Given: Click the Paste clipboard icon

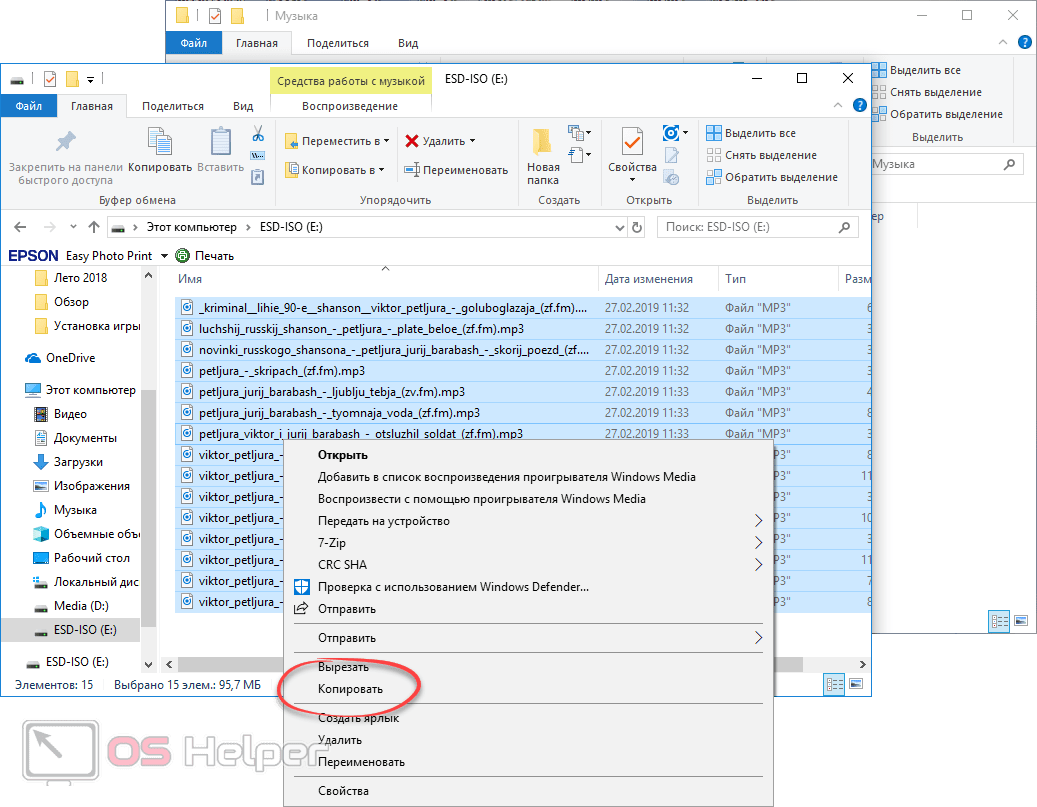Looking at the screenshot, I should (x=220, y=142).
